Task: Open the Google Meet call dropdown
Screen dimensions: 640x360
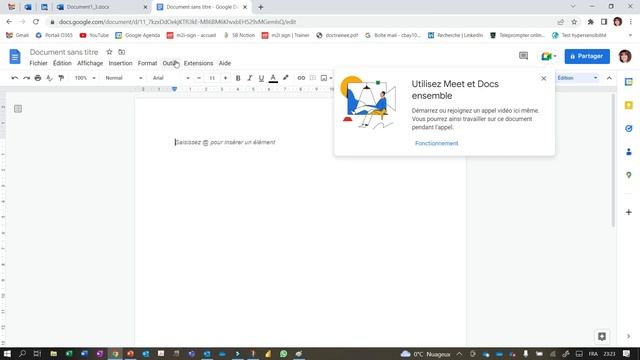Action: (549, 56)
